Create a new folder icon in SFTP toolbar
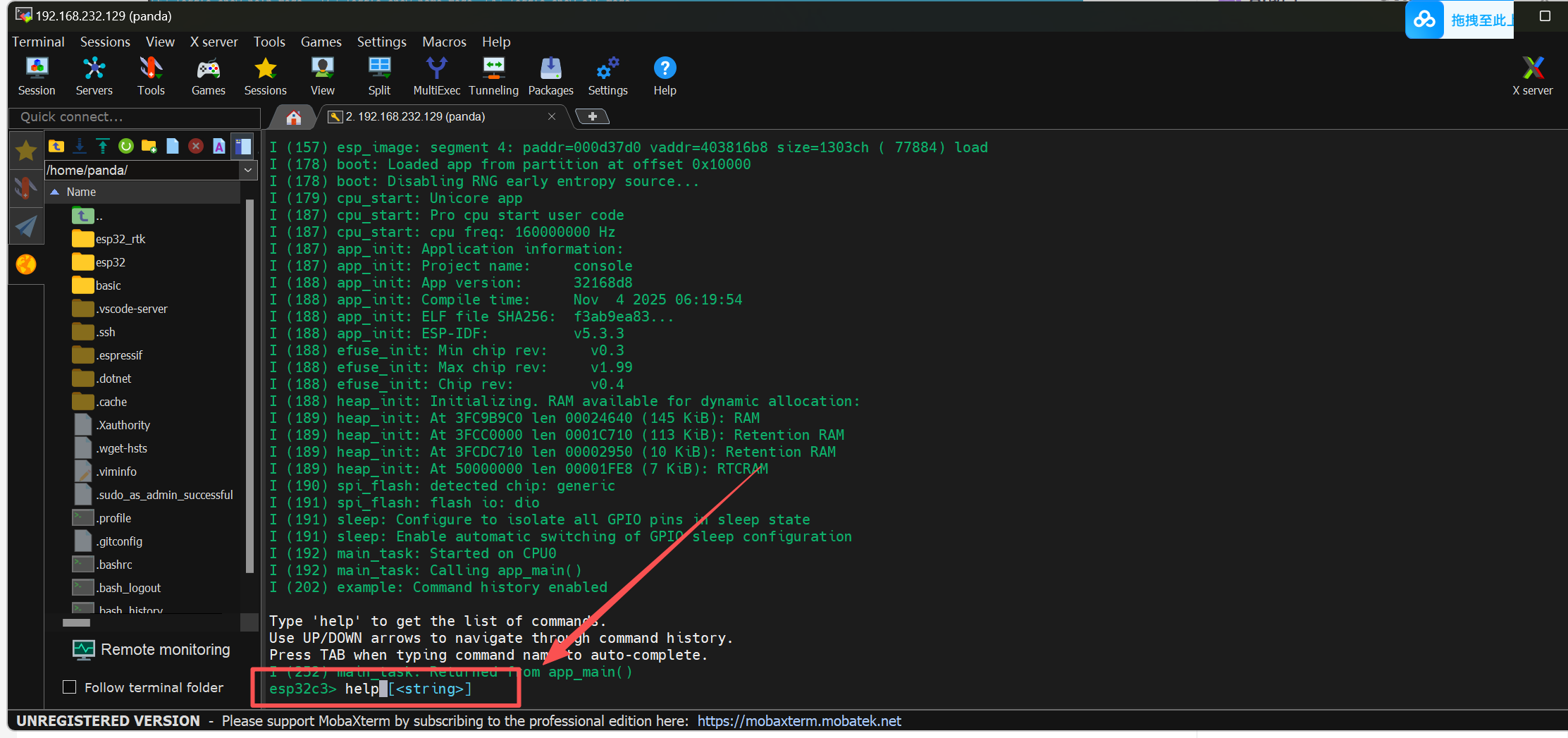The height and width of the screenshot is (738, 1568). pos(149,146)
